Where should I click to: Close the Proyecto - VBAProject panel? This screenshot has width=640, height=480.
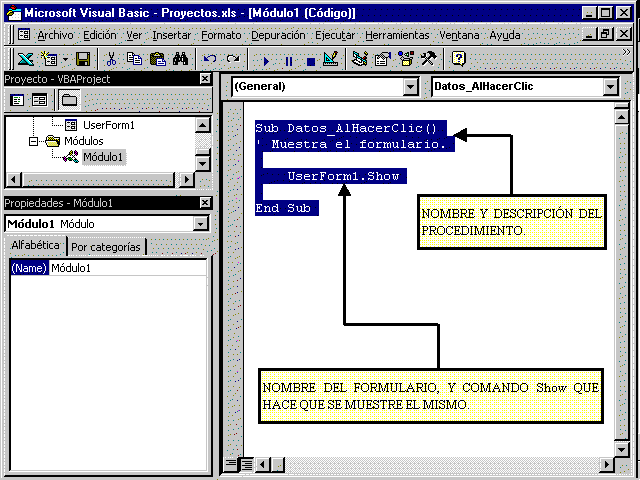205,79
